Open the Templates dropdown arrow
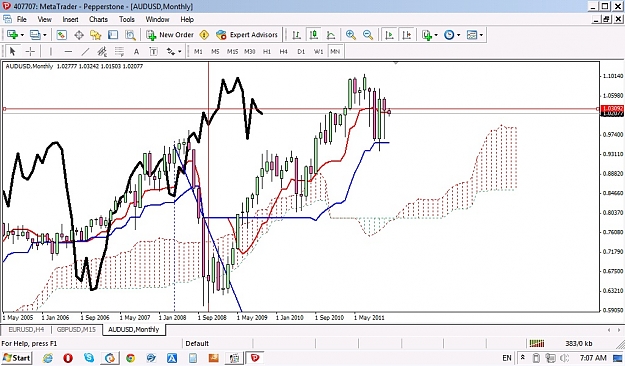 (x=482, y=35)
